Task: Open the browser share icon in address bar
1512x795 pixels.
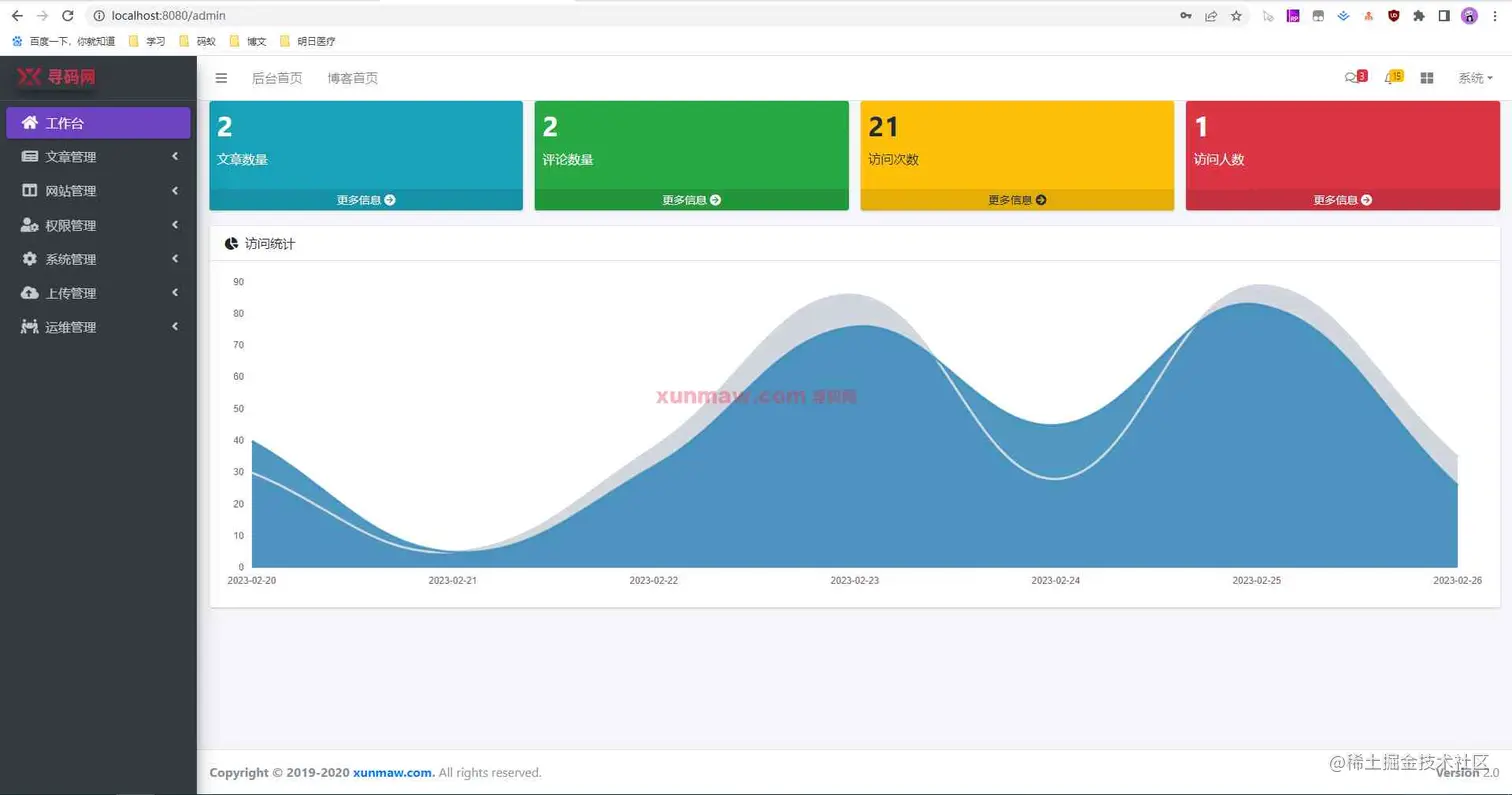Action: click(x=1211, y=16)
